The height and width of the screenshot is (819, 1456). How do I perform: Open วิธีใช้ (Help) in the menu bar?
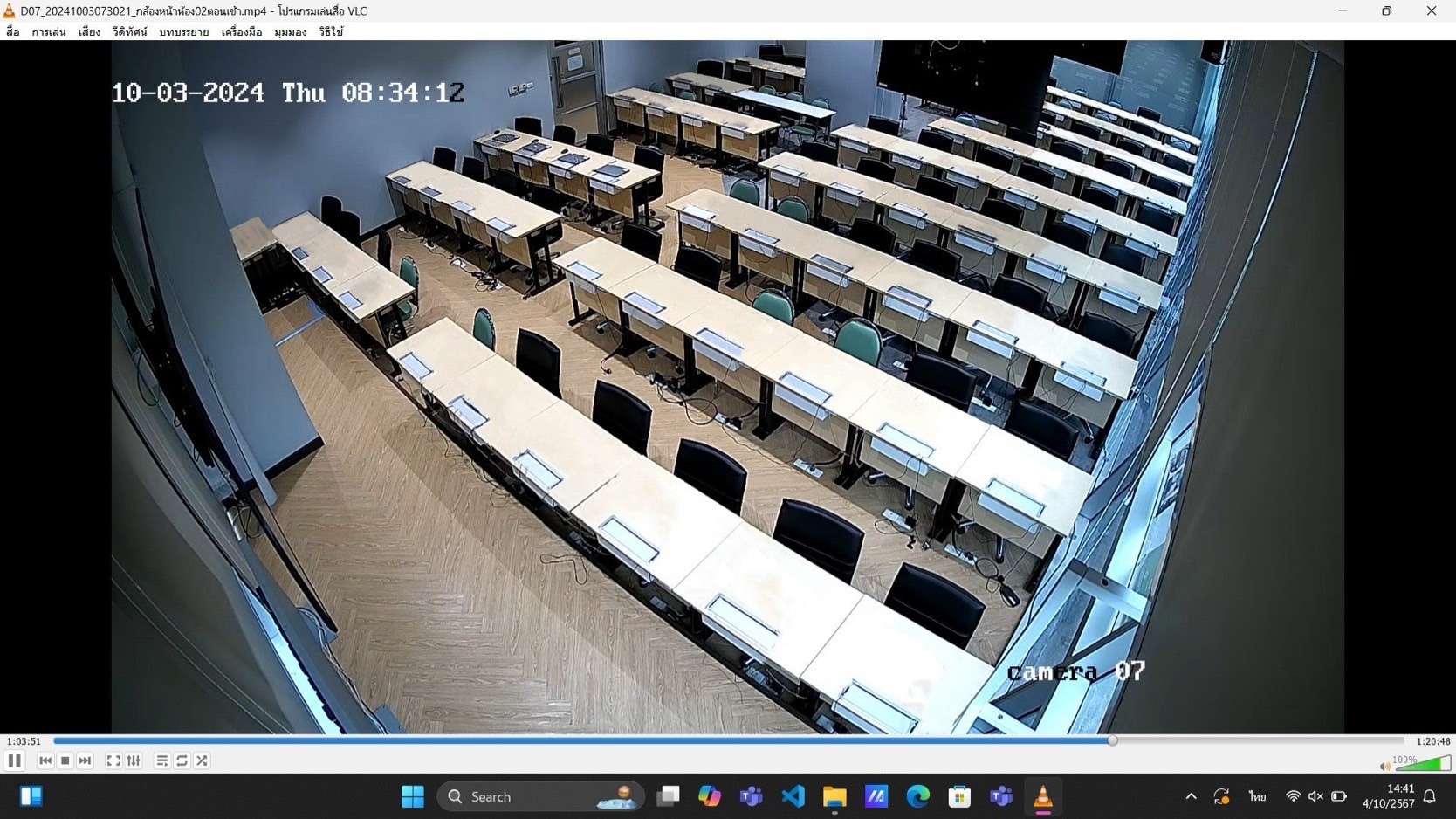pos(330,31)
